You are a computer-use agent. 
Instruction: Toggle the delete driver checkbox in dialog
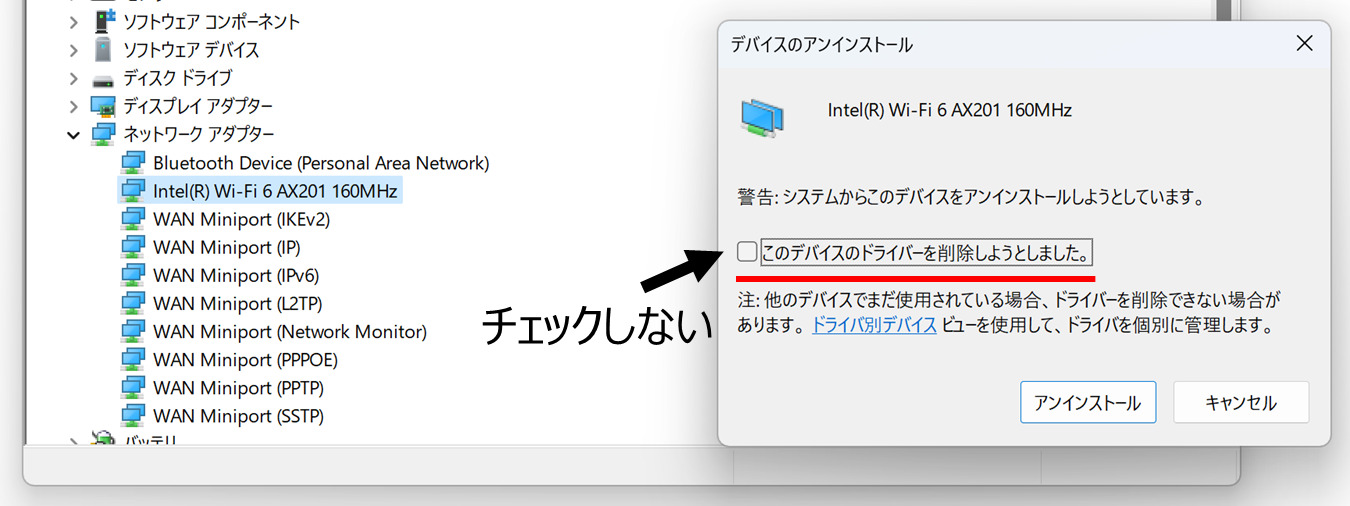click(x=747, y=251)
